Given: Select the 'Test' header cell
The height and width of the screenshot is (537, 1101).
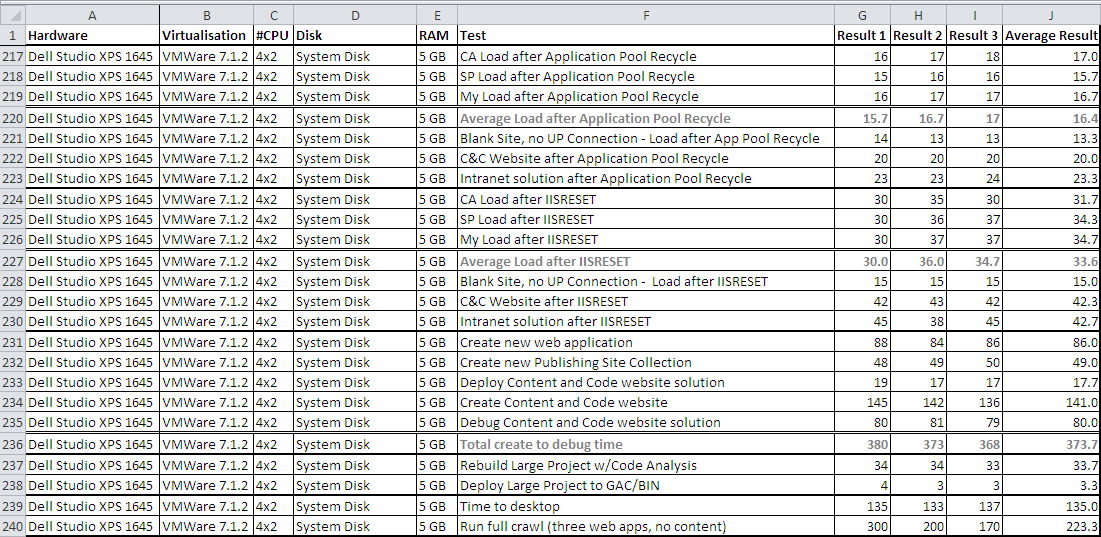Looking at the screenshot, I should click(x=645, y=35).
